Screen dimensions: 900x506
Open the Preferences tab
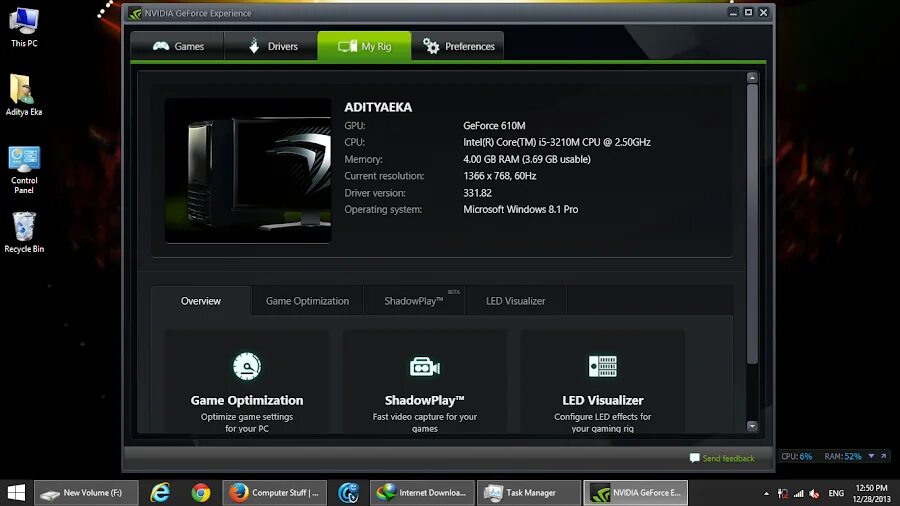coord(457,46)
